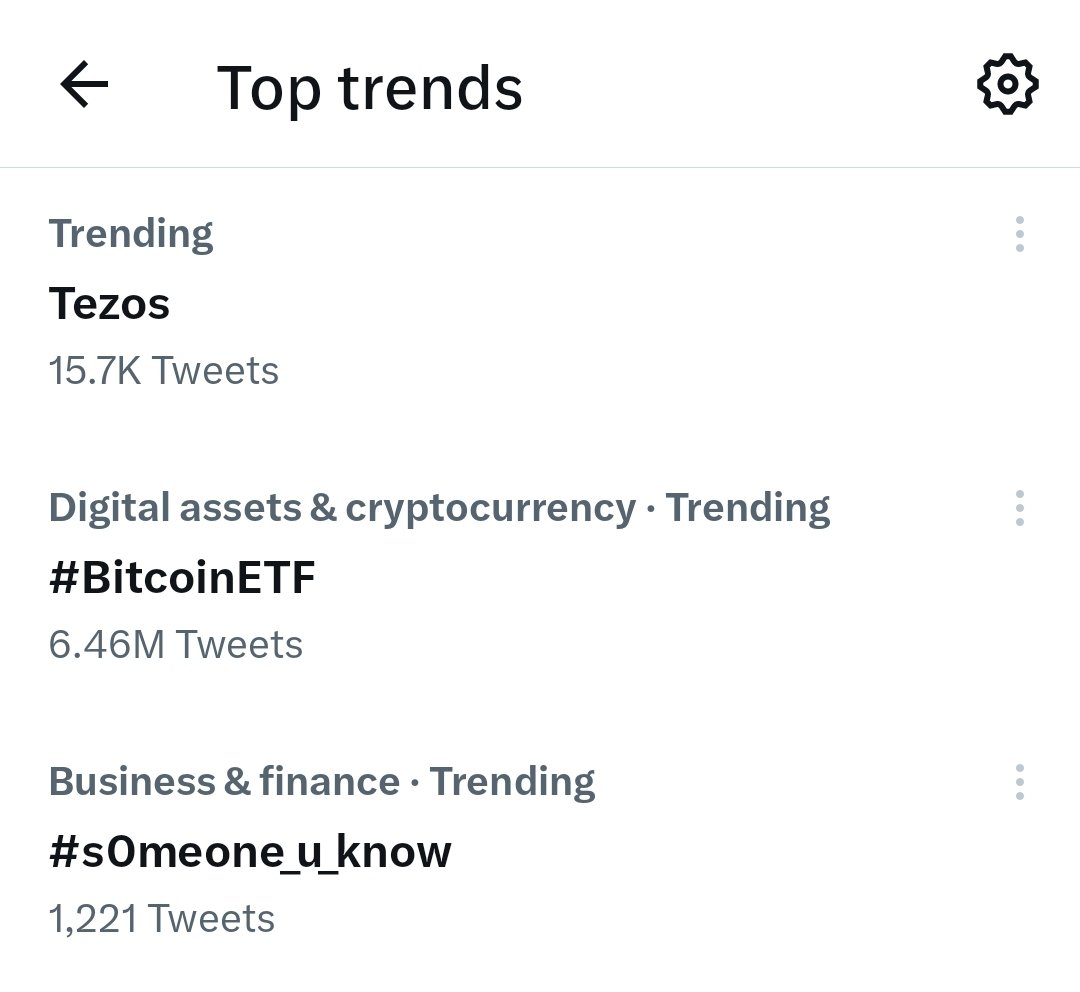
Task: Click the Top trends title
Action: [x=370, y=87]
